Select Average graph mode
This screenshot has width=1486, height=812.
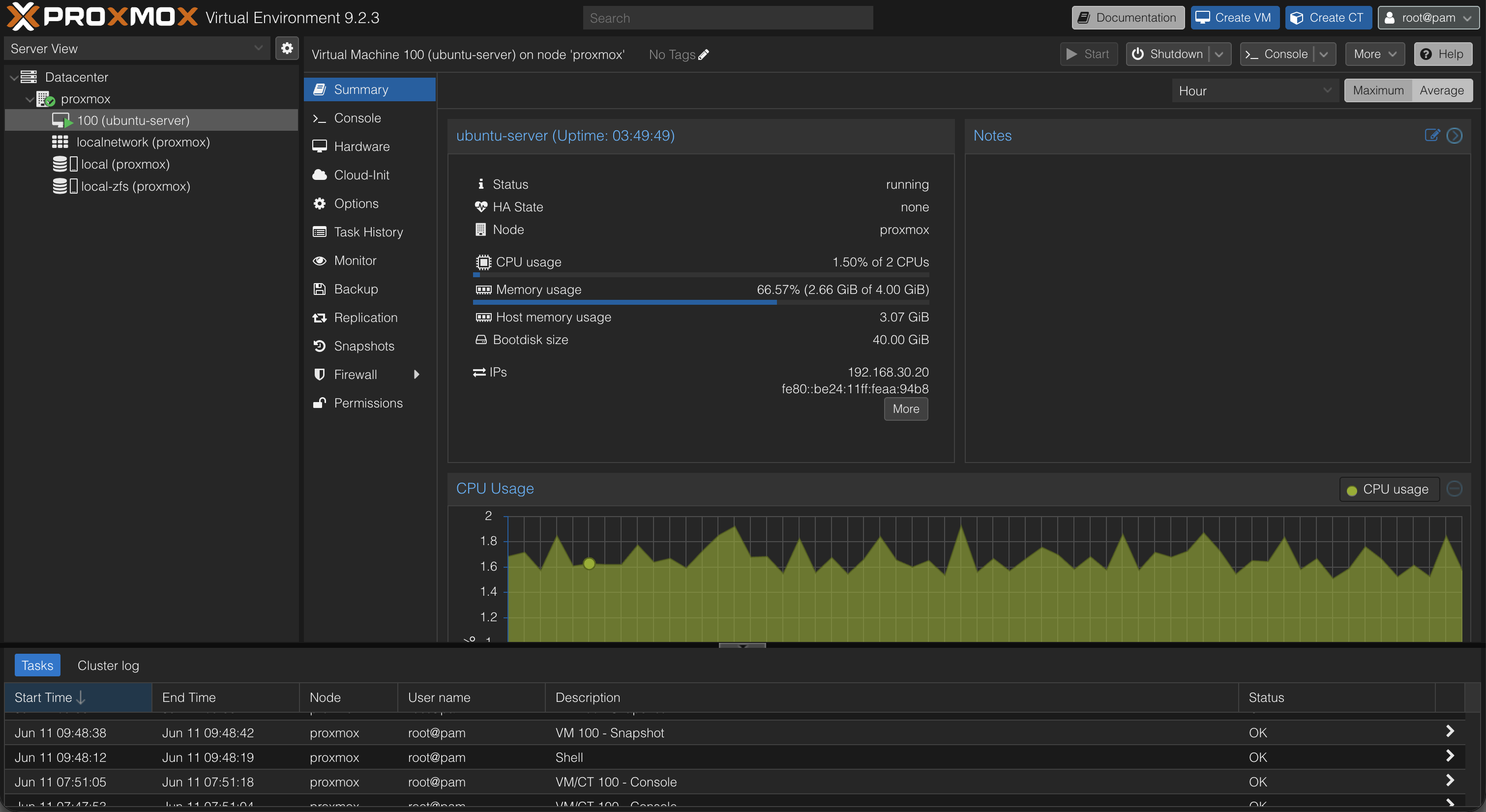[1442, 90]
